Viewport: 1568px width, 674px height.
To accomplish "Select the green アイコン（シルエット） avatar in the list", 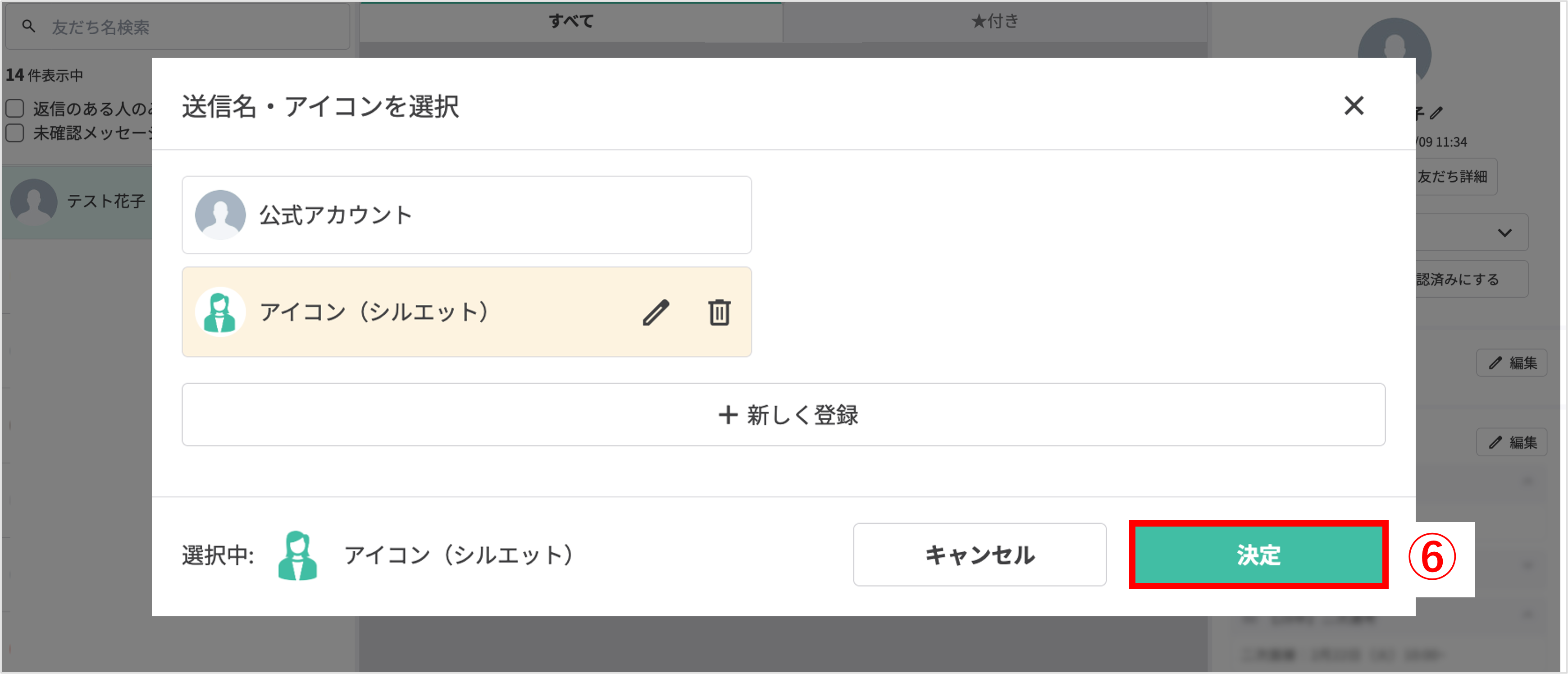I will click(220, 312).
